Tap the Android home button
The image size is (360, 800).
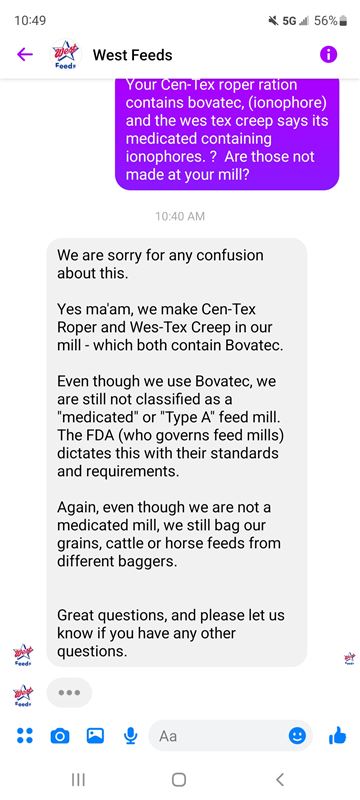click(179, 779)
